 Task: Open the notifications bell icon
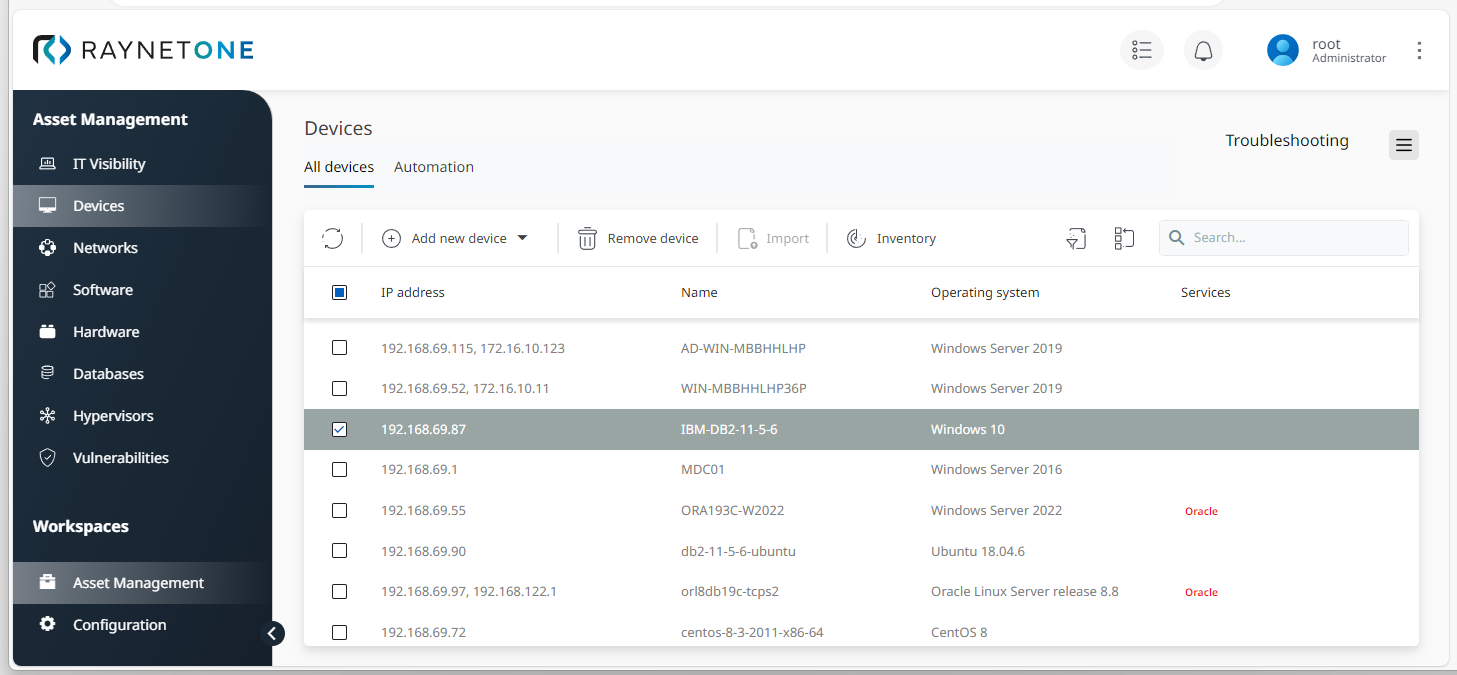tap(1203, 50)
